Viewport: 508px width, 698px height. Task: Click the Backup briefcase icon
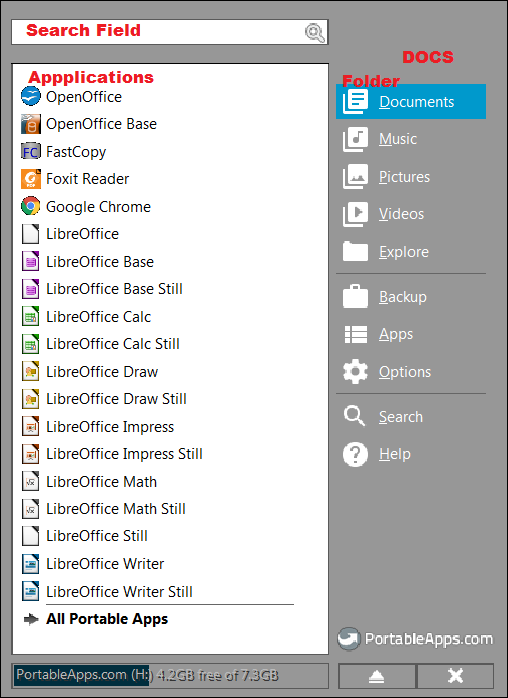(x=355, y=296)
